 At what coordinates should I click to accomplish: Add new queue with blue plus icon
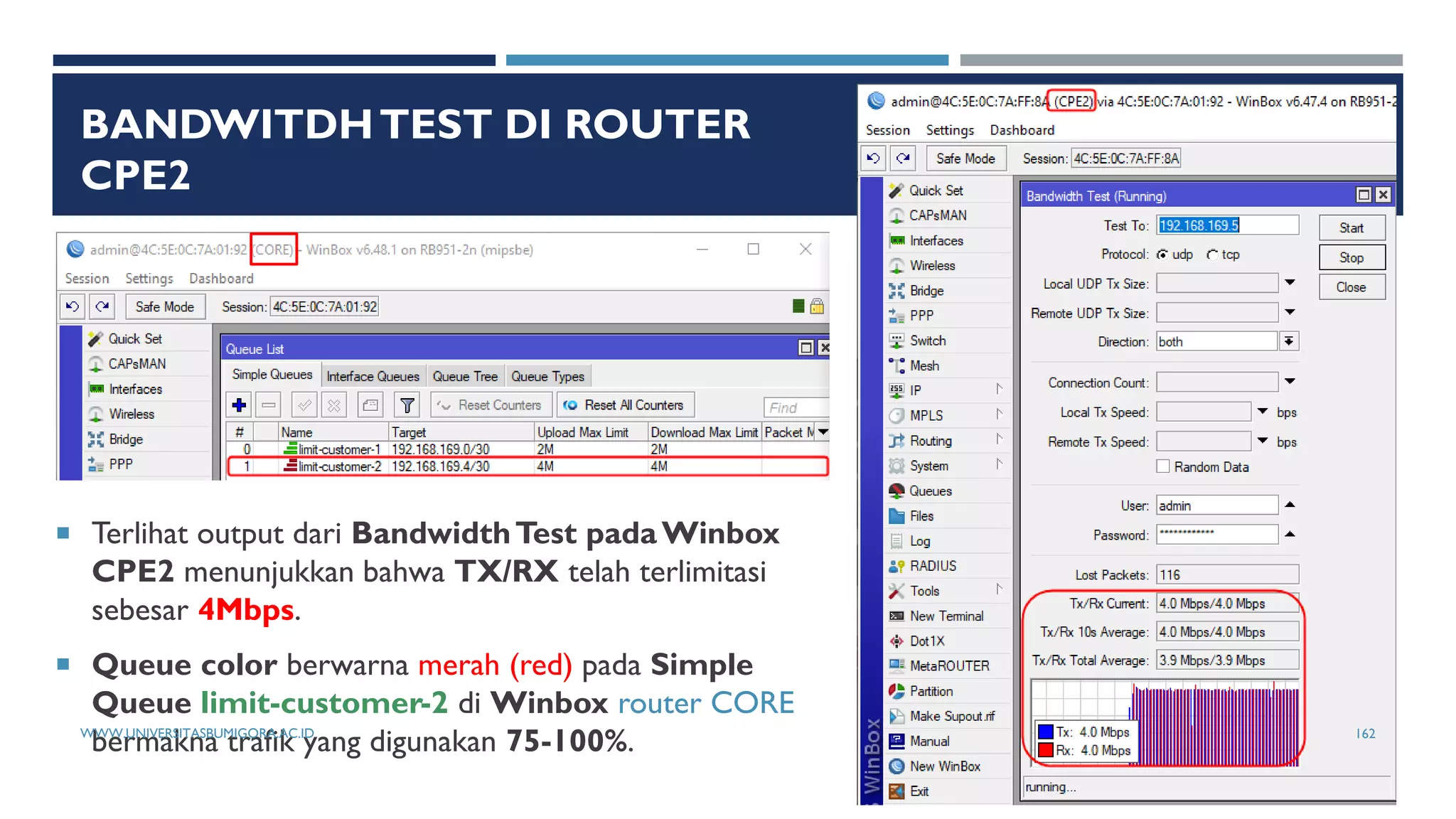[x=240, y=405]
